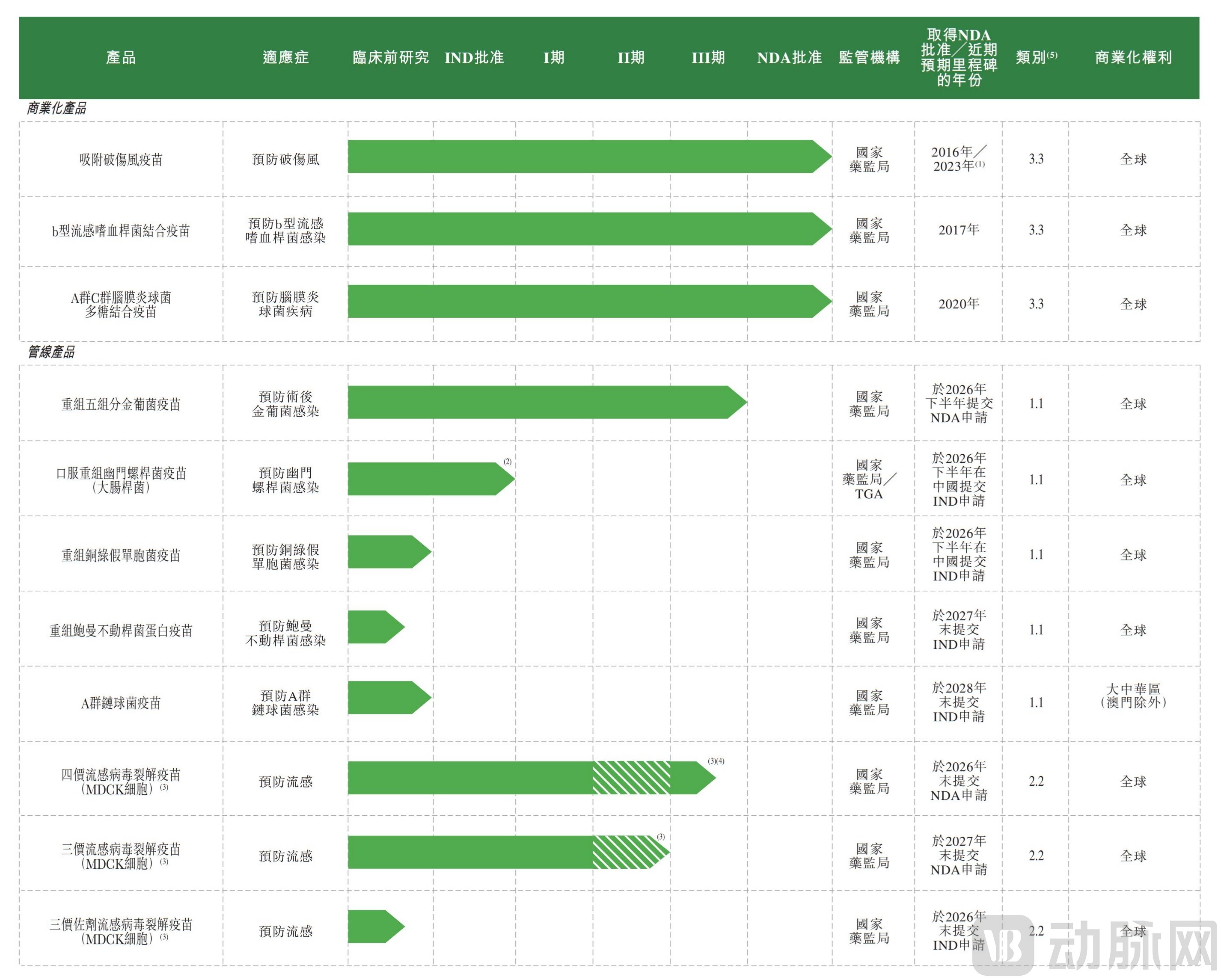The width and height of the screenshot is (1221, 980).
Task: Click the 國家藥監局／TGA regulator cell
Action: pyautogui.click(x=869, y=479)
